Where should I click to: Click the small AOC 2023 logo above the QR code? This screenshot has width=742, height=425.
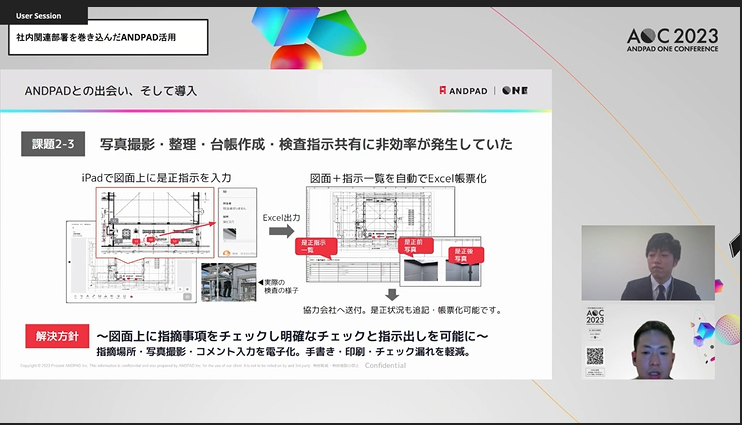[x=595, y=317]
